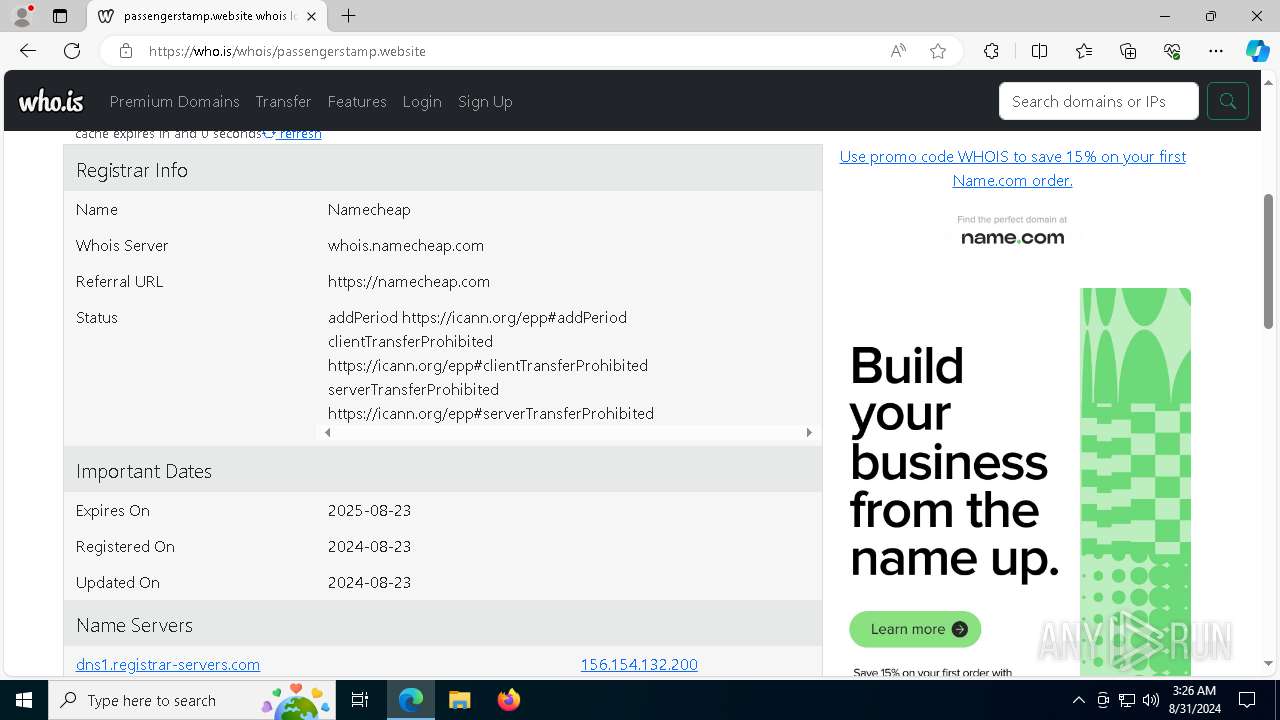The height and width of the screenshot is (720, 1280).
Task: Click the page vertical scrollbar thumb
Action: click(1268, 262)
